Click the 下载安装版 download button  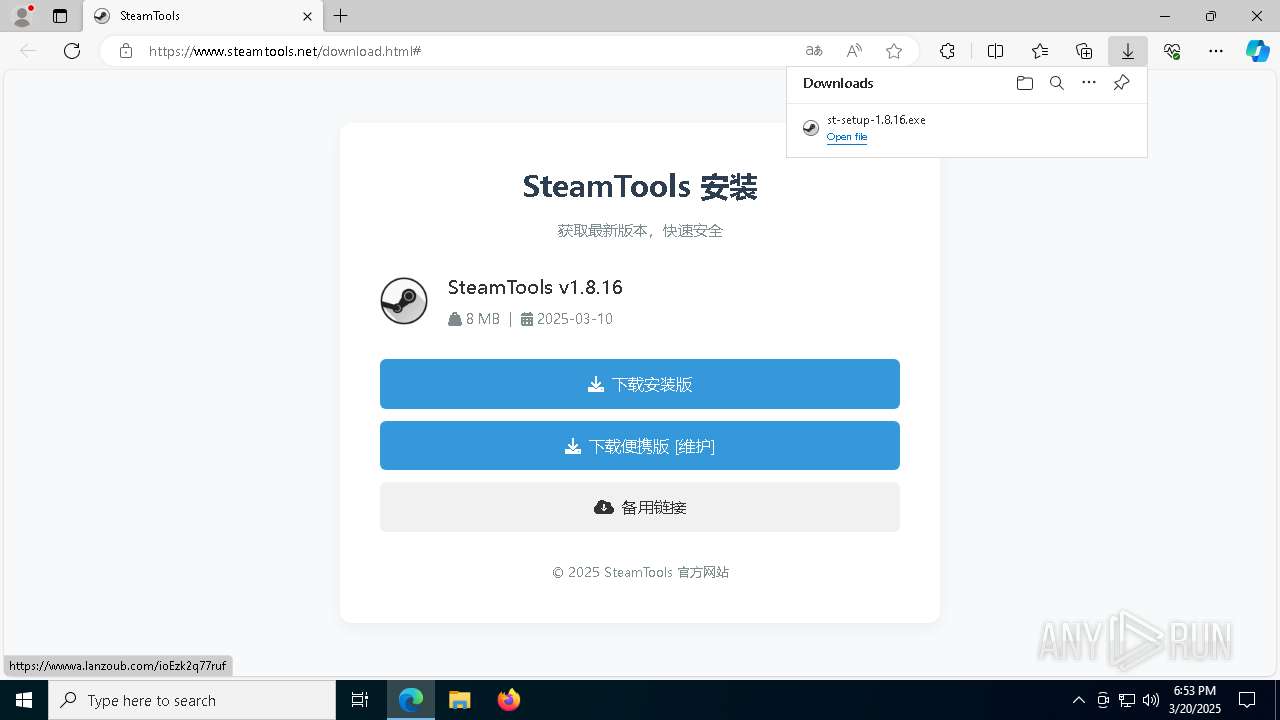tap(640, 384)
